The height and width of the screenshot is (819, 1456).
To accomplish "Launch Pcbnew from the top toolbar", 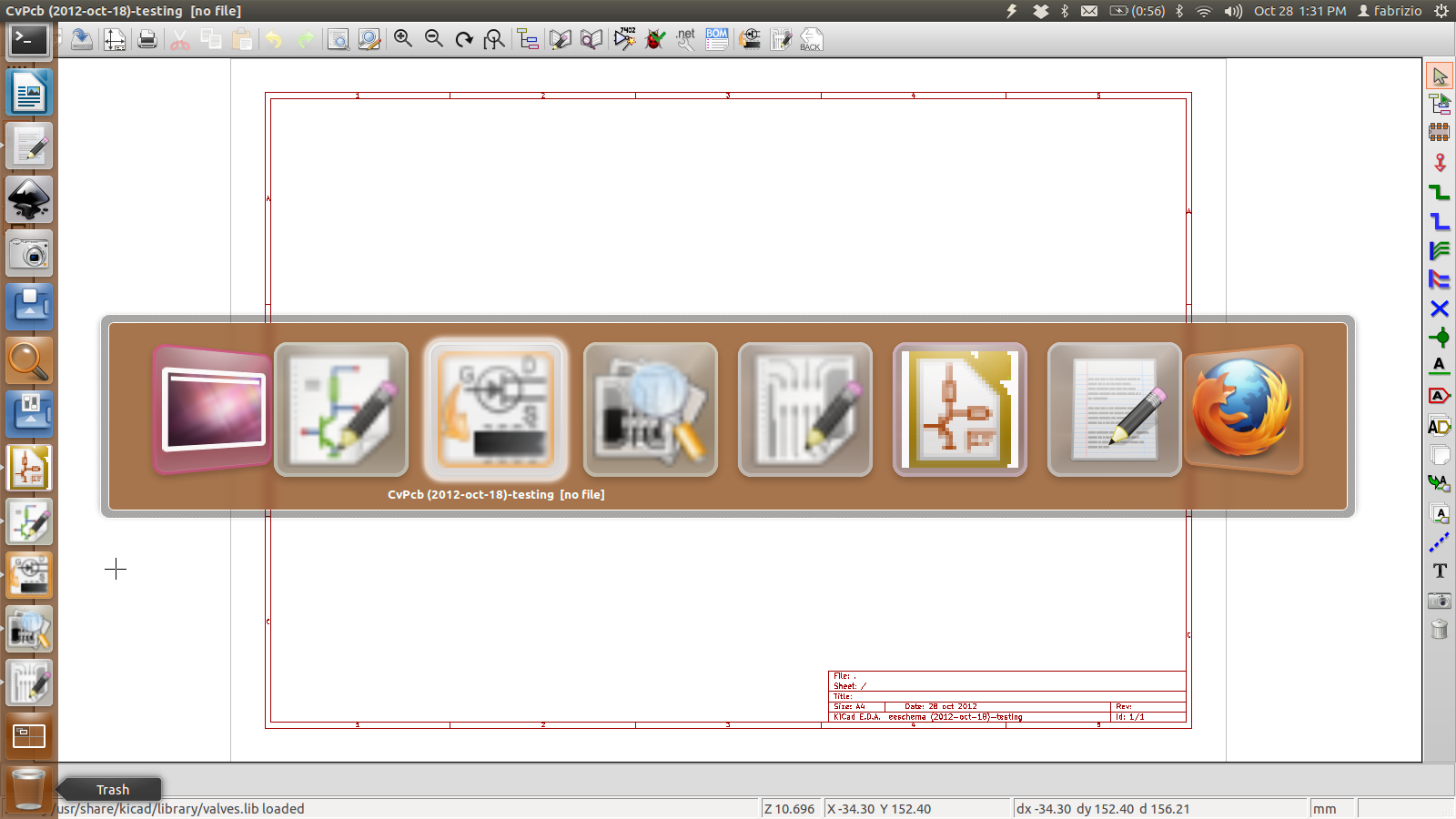I will pyautogui.click(x=781, y=39).
